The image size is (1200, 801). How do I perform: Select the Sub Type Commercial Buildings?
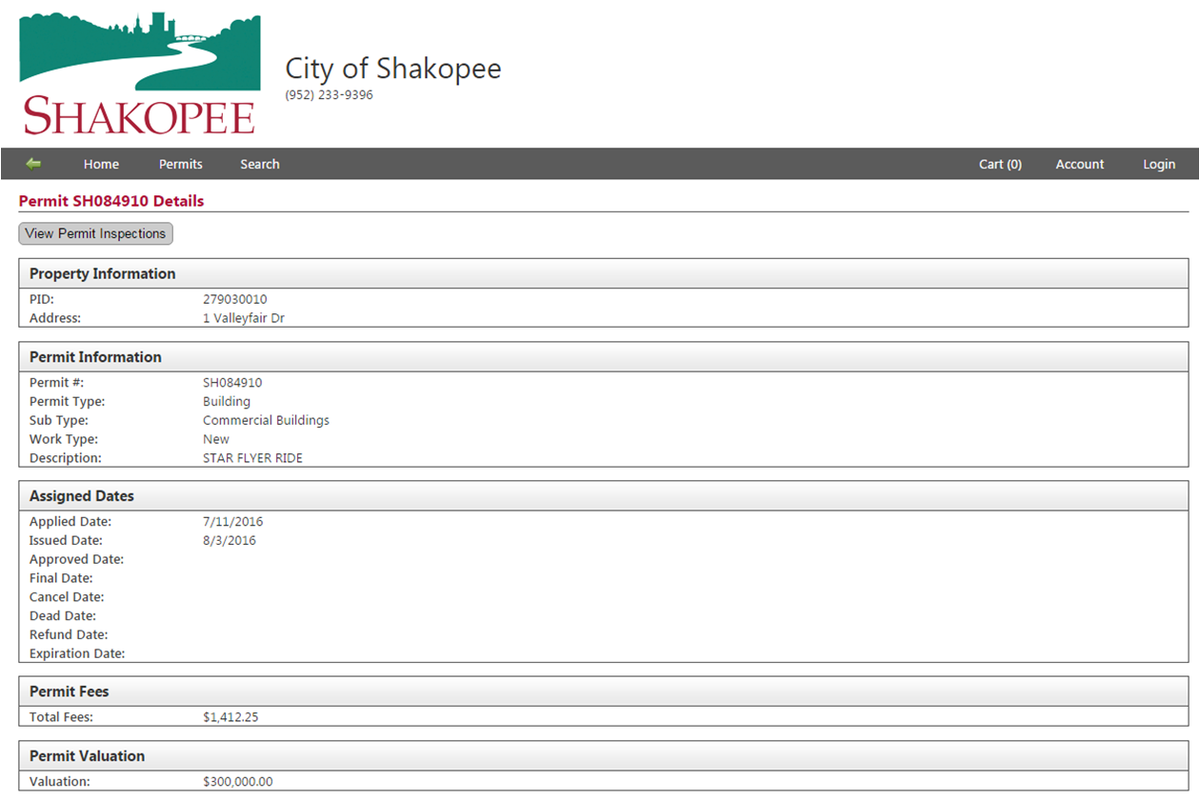(x=266, y=420)
